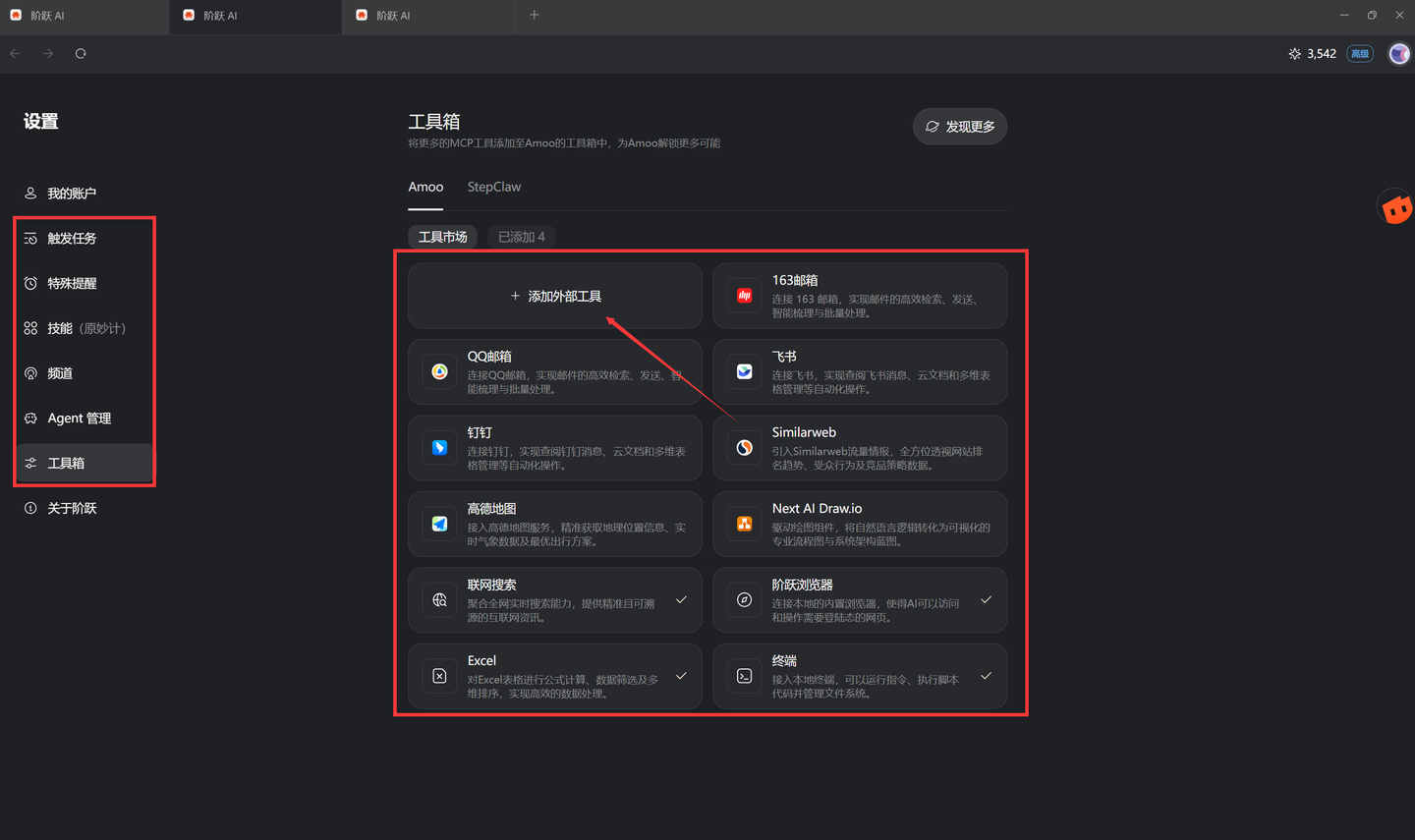Switch to the 已添加 4 tab
The image size is (1415, 840).
521,237
